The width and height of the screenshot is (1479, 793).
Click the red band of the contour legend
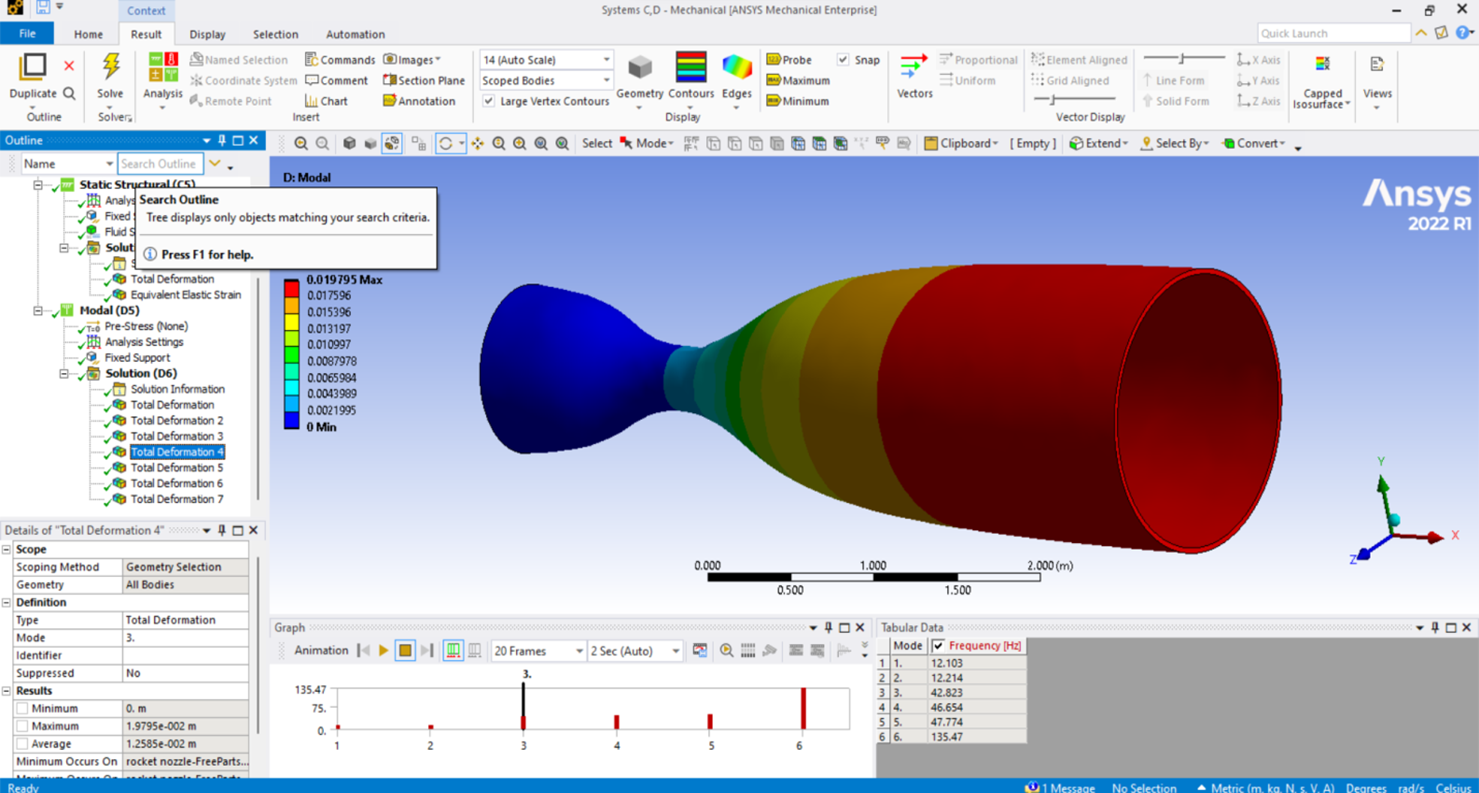point(291,288)
